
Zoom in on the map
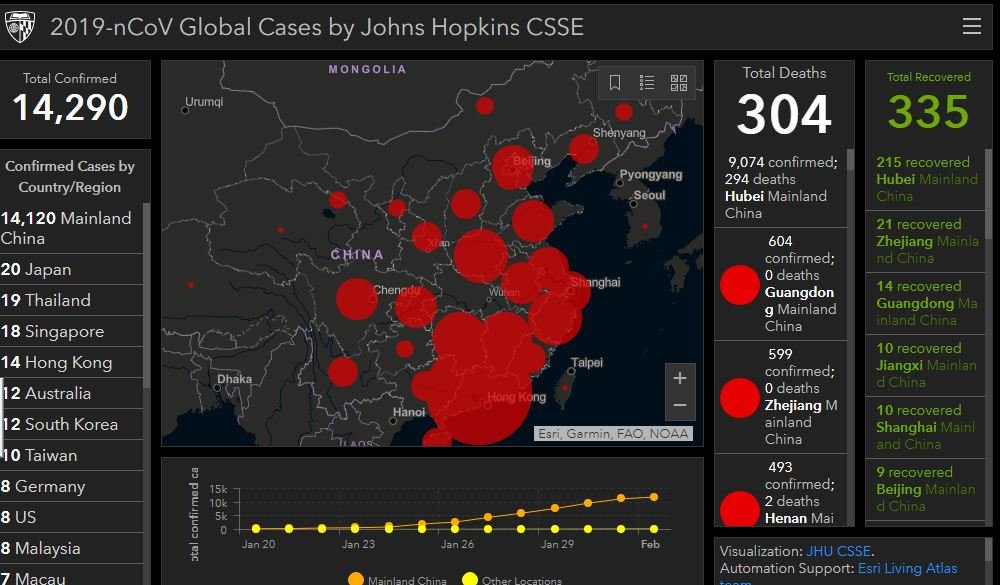(x=680, y=378)
